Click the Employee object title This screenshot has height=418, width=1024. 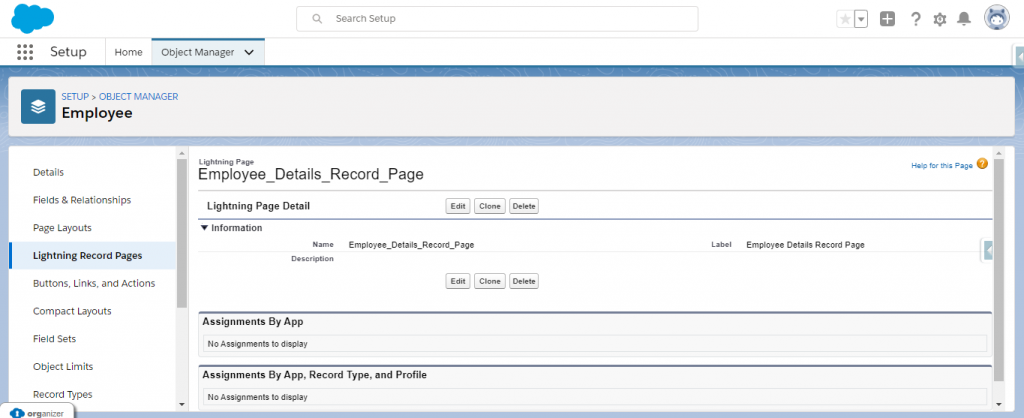point(97,113)
